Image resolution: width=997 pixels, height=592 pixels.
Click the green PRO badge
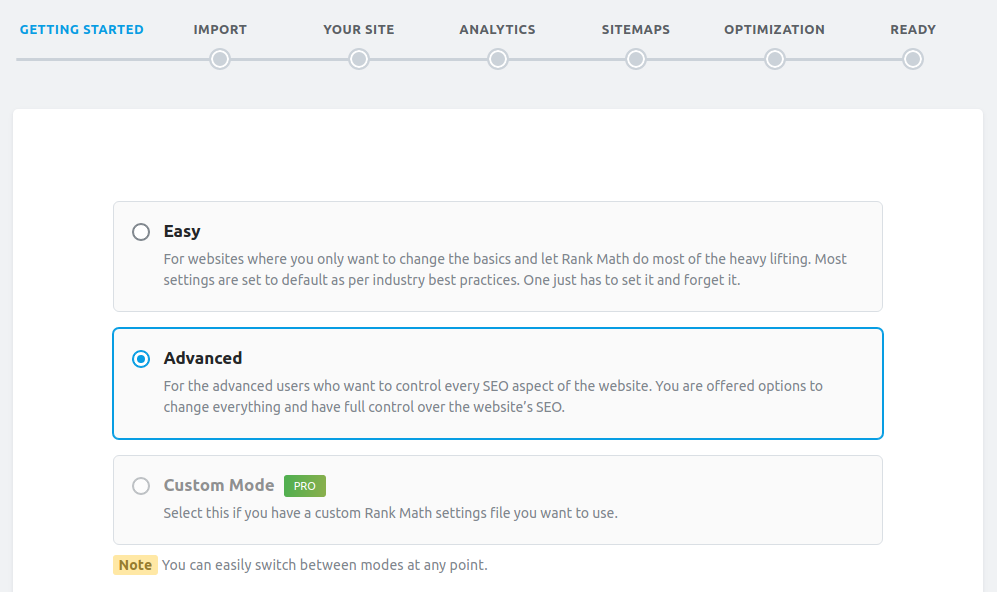coord(305,486)
